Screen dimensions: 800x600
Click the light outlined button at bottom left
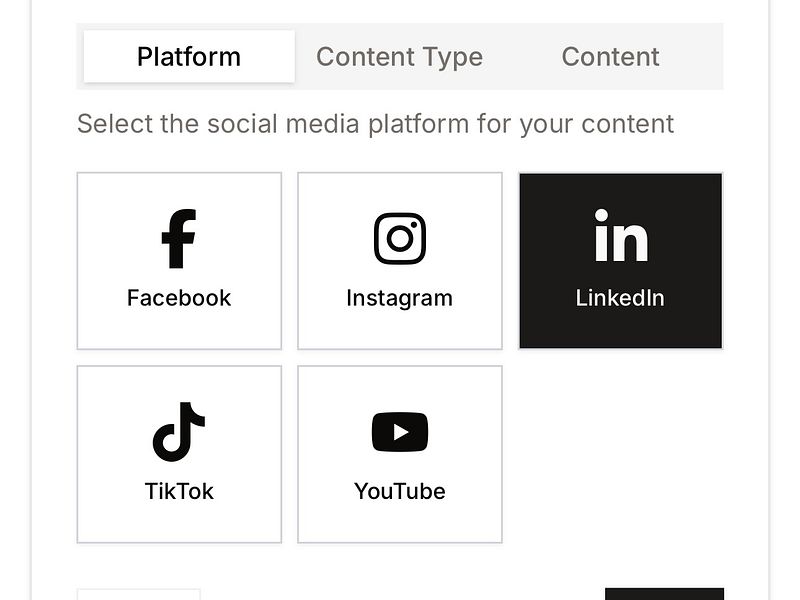140,592
